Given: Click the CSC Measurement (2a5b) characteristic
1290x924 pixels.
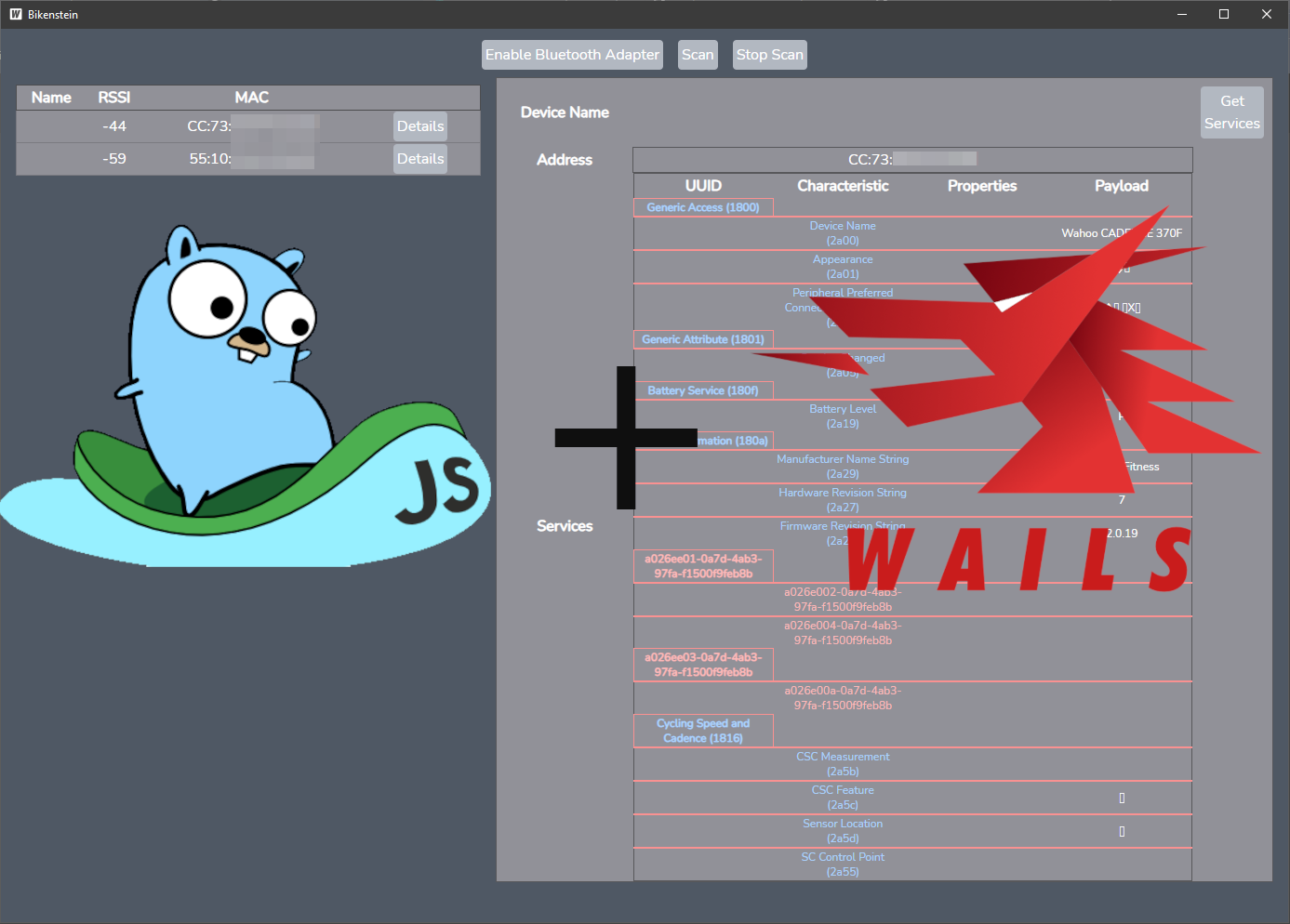Looking at the screenshot, I should (843, 764).
